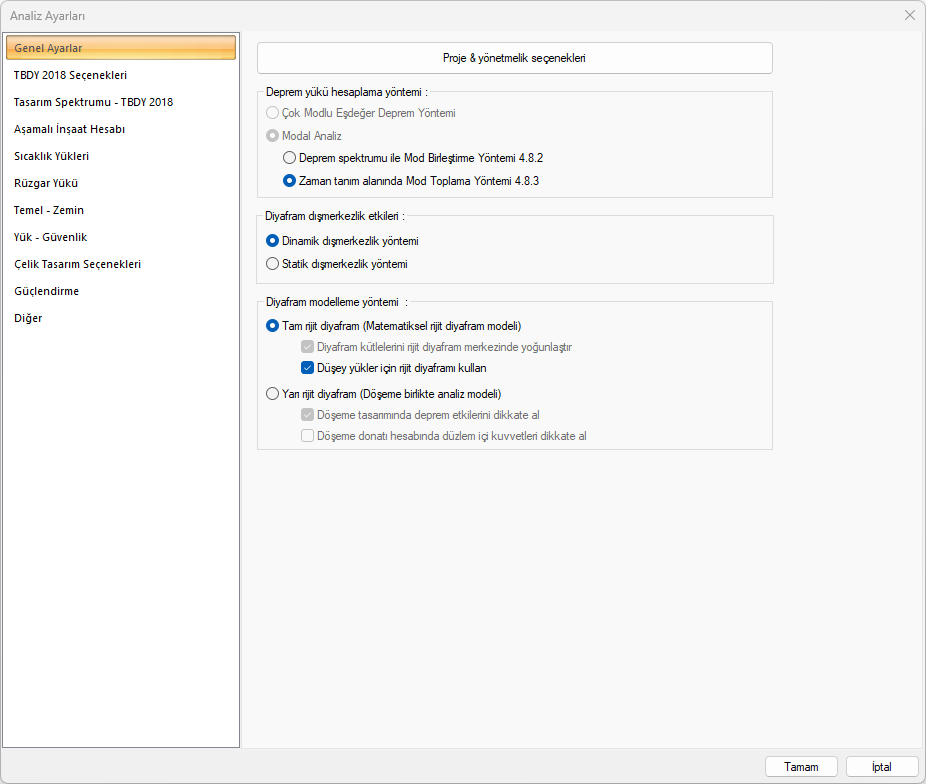The width and height of the screenshot is (926, 784).
Task: Go to Aşamalı İnşaat Hesabı settings
Action: click(x=69, y=129)
